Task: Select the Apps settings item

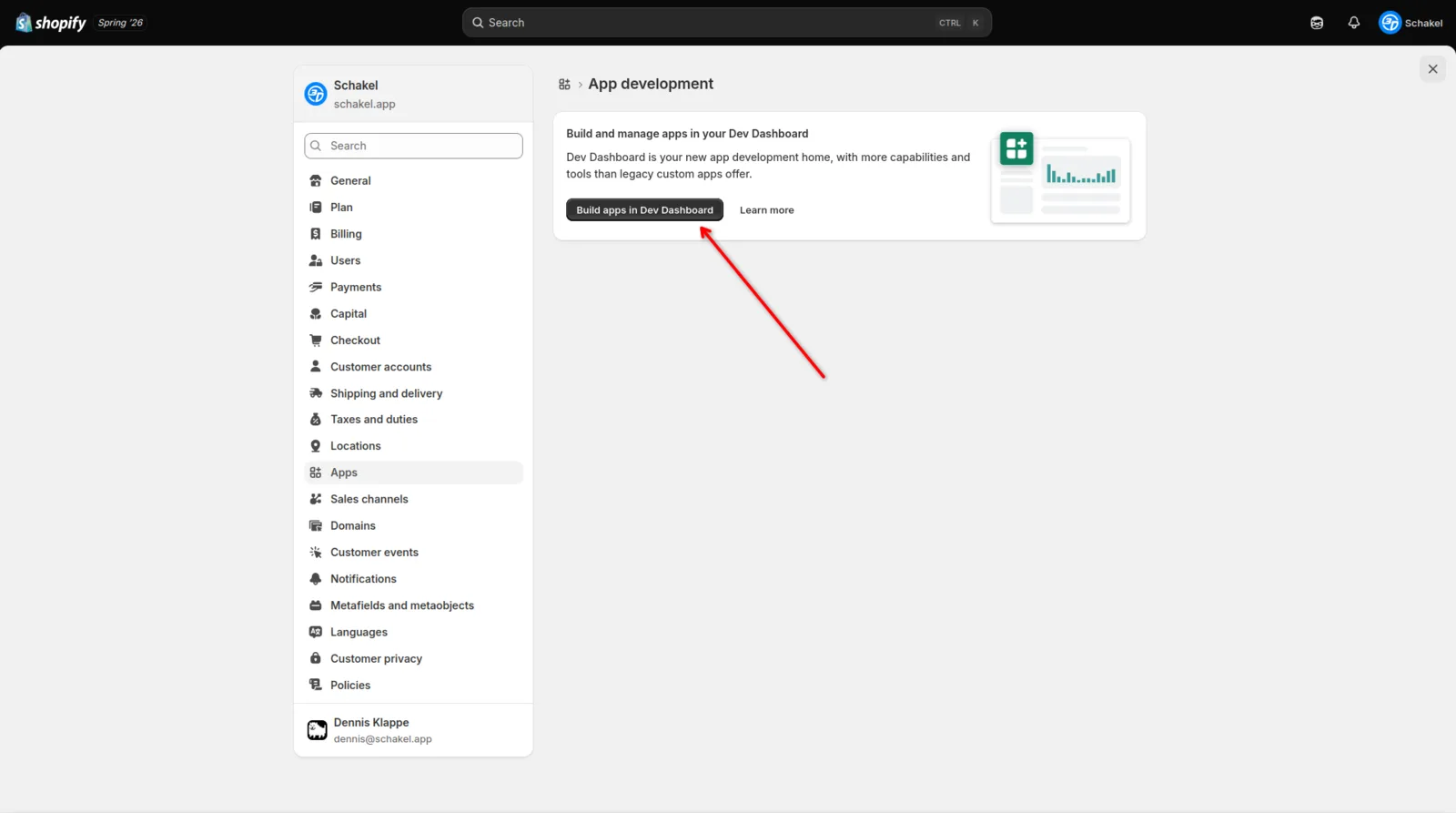Action: pyautogui.click(x=413, y=473)
